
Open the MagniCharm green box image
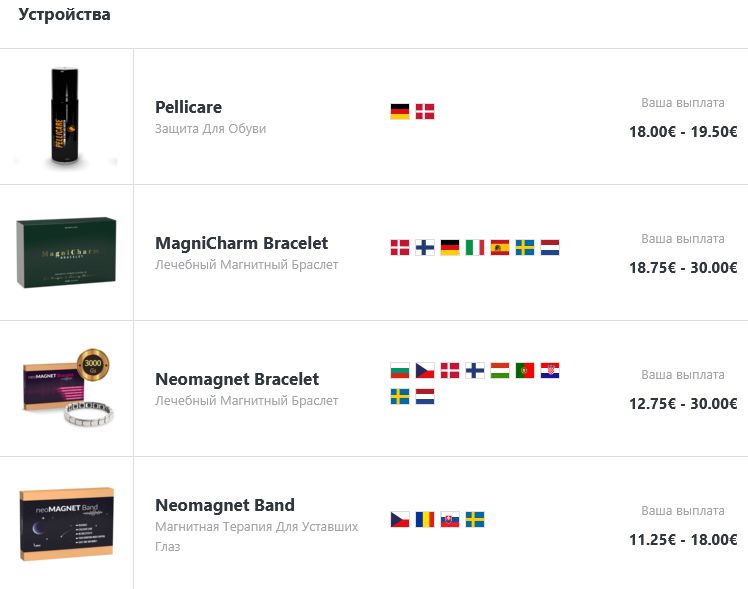coord(66,252)
